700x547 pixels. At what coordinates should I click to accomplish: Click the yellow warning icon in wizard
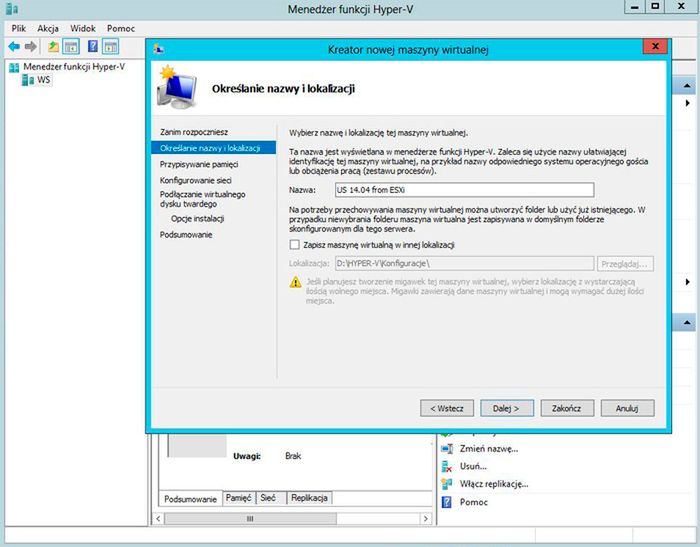(296, 282)
